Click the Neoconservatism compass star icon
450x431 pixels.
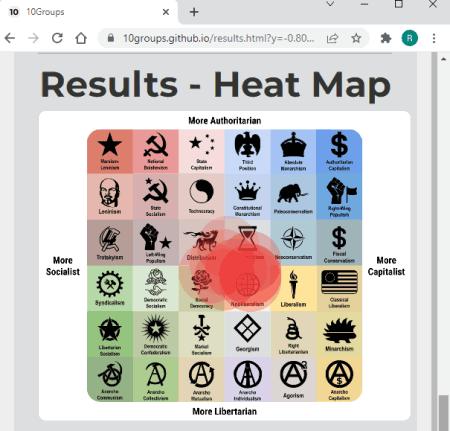tap(293, 238)
